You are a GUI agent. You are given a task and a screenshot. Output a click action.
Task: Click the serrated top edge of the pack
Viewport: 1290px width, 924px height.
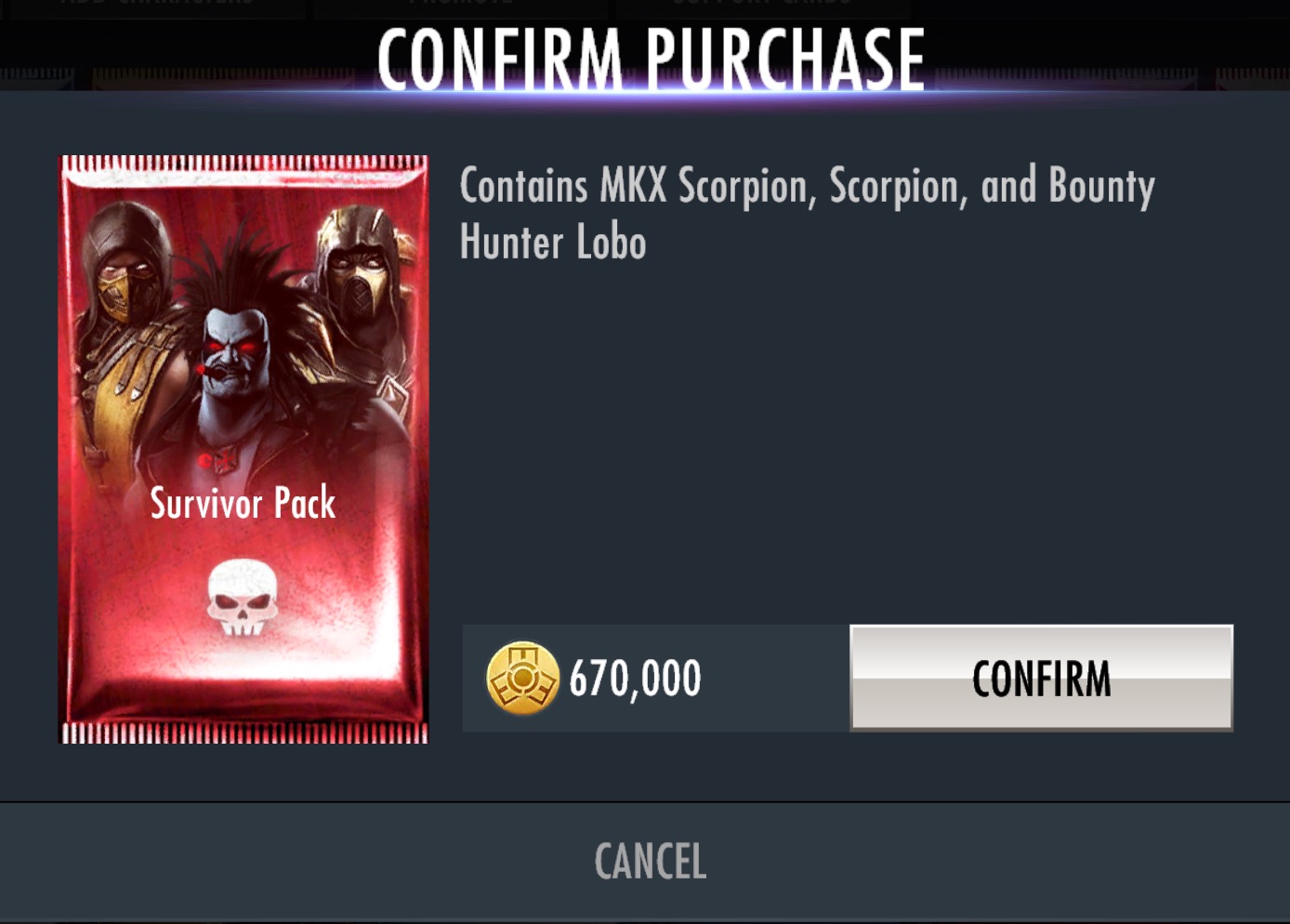pyautogui.click(x=244, y=164)
